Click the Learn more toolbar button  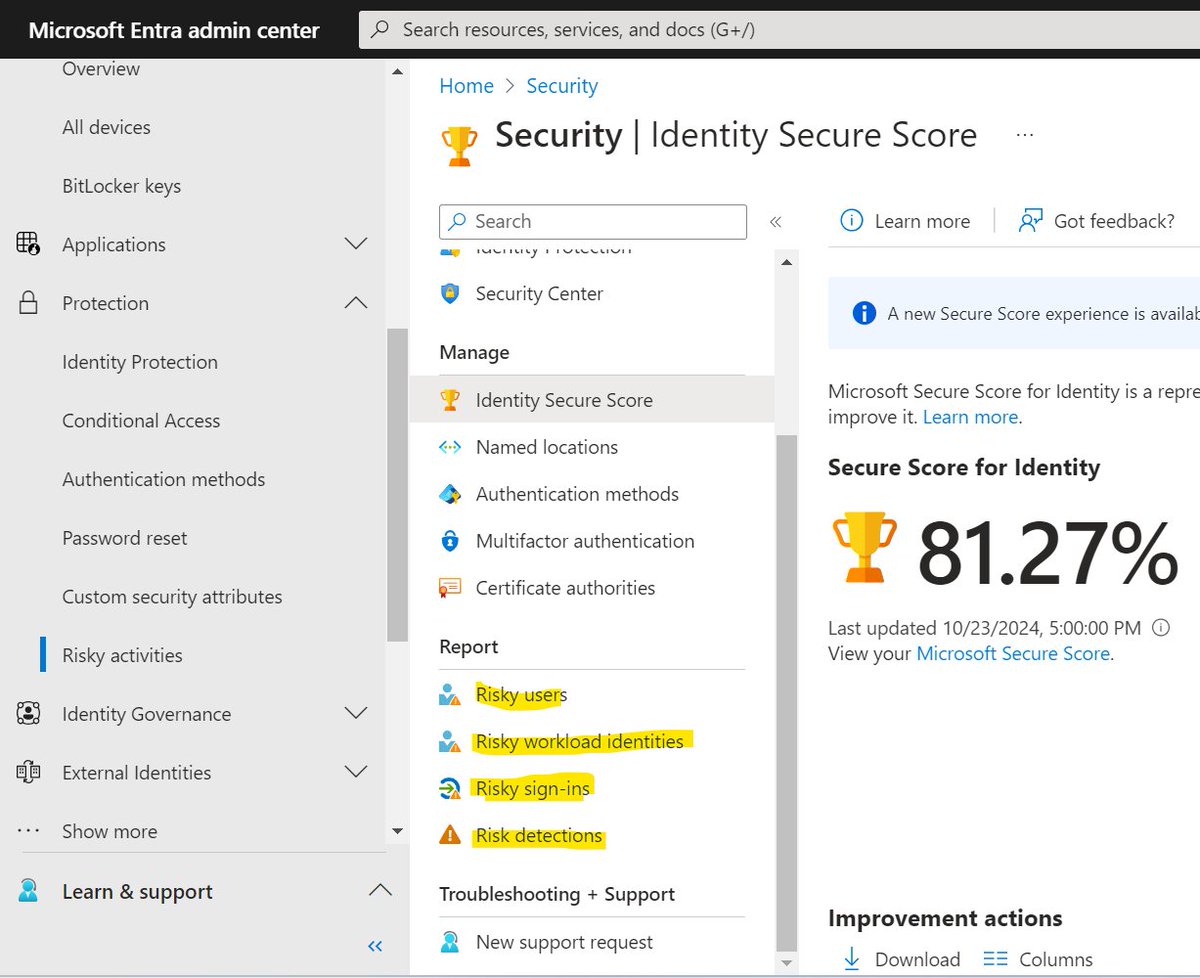[x=905, y=221]
